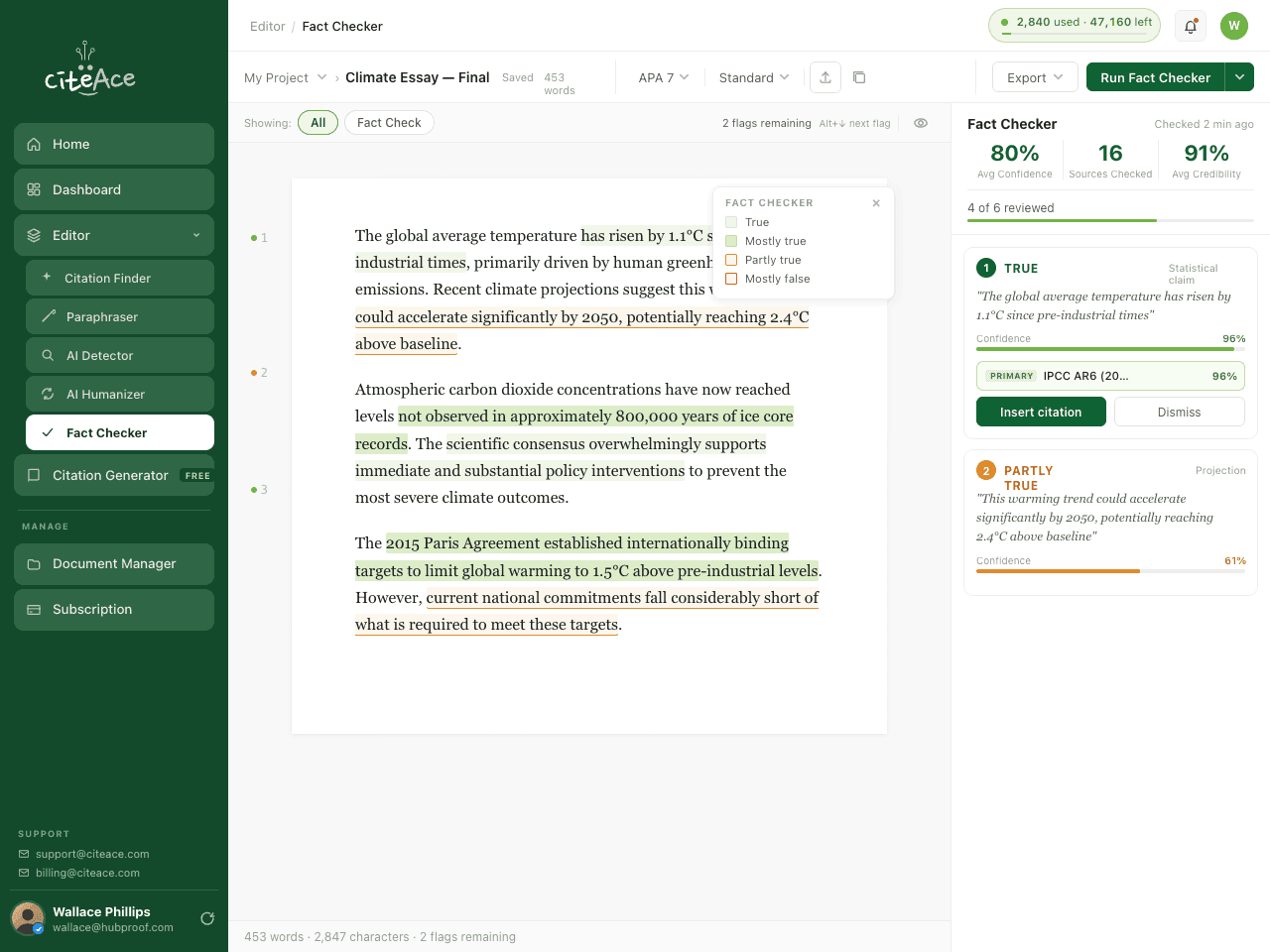
Task: Toggle flag visibility eye icon
Action: click(921, 123)
